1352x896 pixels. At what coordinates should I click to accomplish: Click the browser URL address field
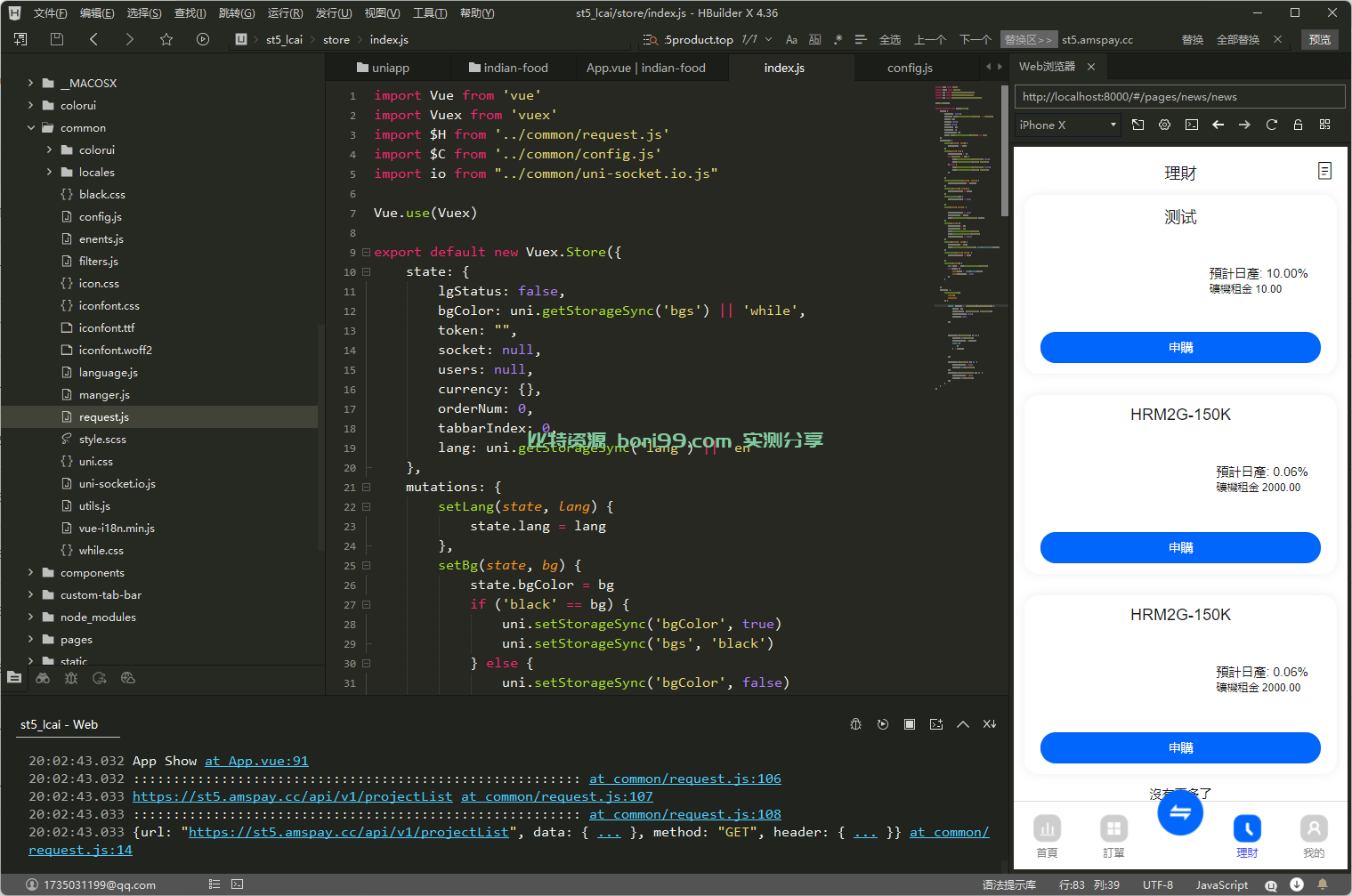[1179, 97]
